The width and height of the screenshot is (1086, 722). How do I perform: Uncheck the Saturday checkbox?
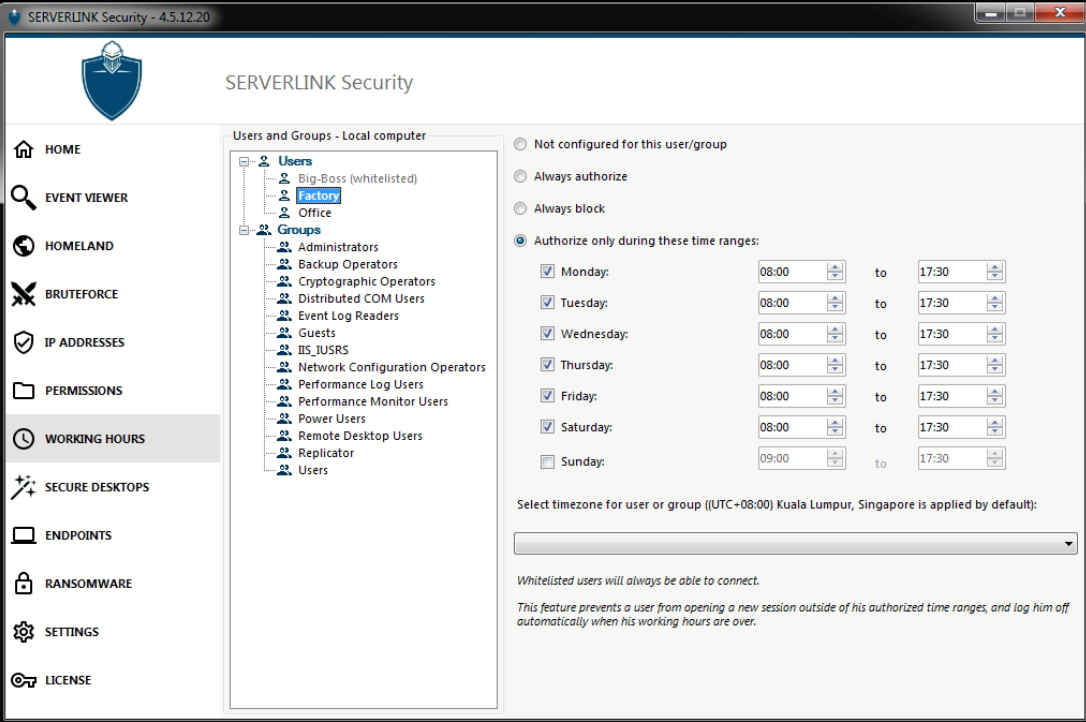547,427
